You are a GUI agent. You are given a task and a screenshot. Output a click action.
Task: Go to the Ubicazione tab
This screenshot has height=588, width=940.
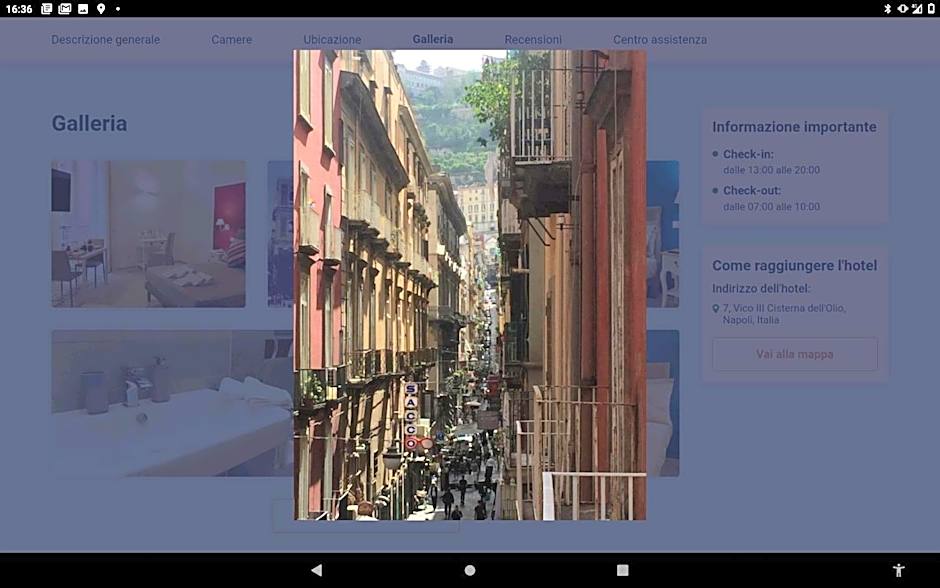coord(332,40)
